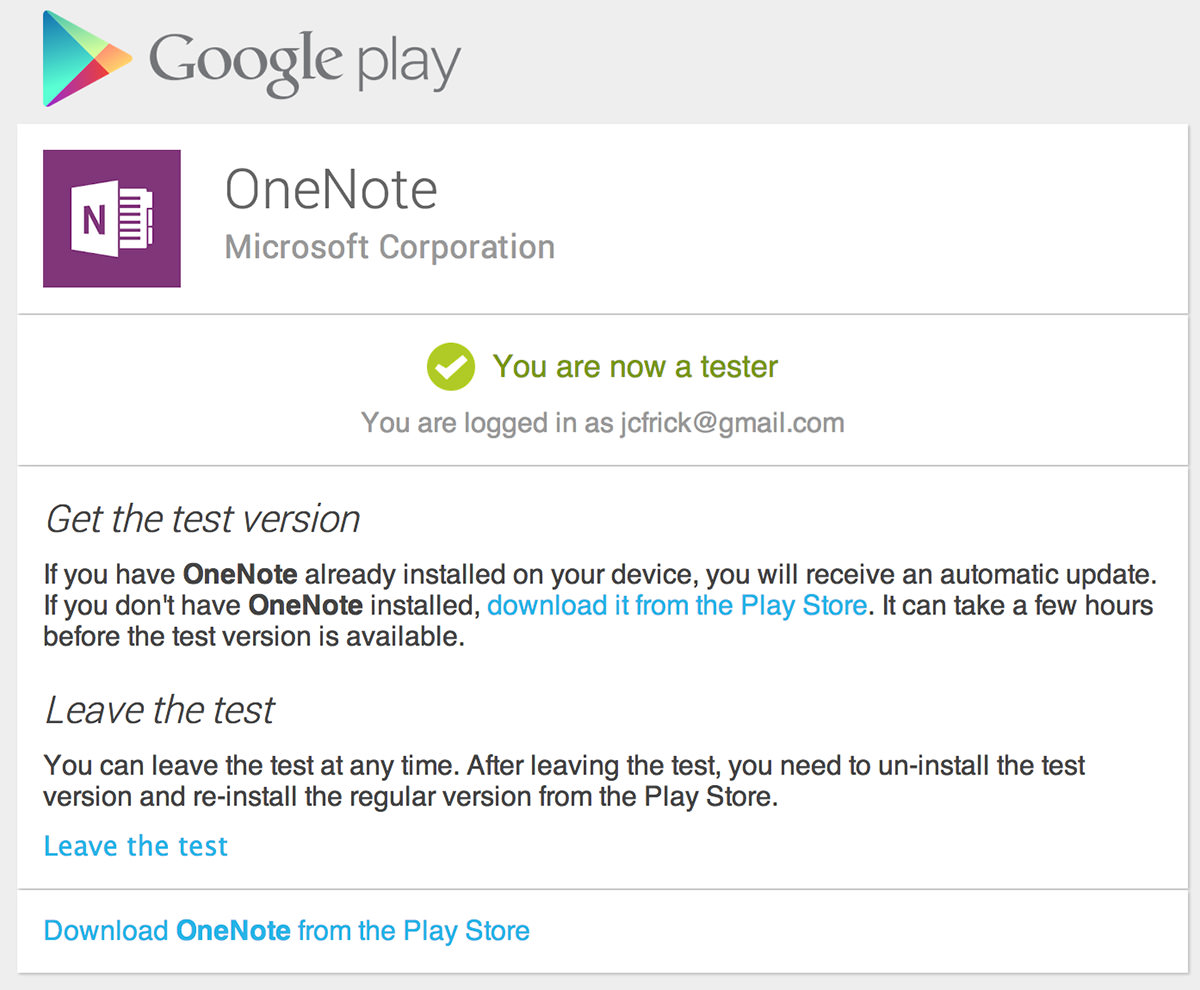Screen dimensions: 1200x990
Task: Click the Google play wordmark text
Action: click(x=305, y=62)
